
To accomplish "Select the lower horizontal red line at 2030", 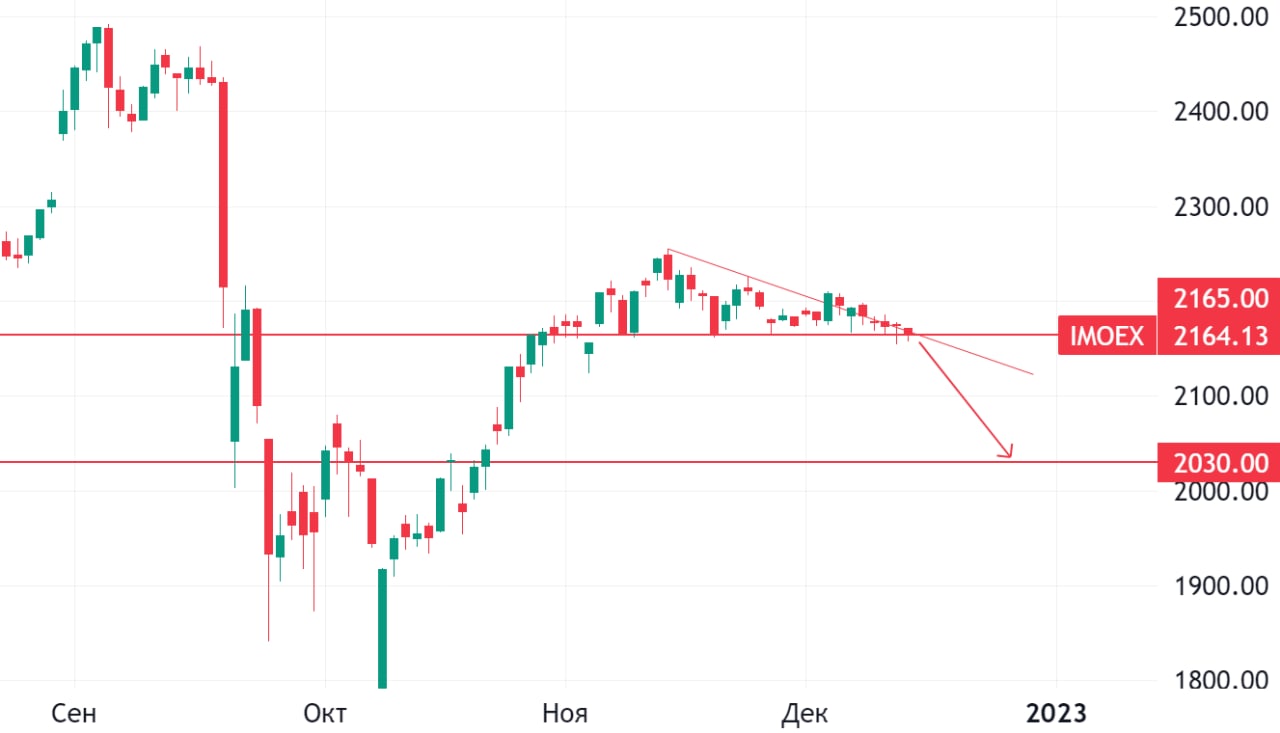I will [600, 462].
